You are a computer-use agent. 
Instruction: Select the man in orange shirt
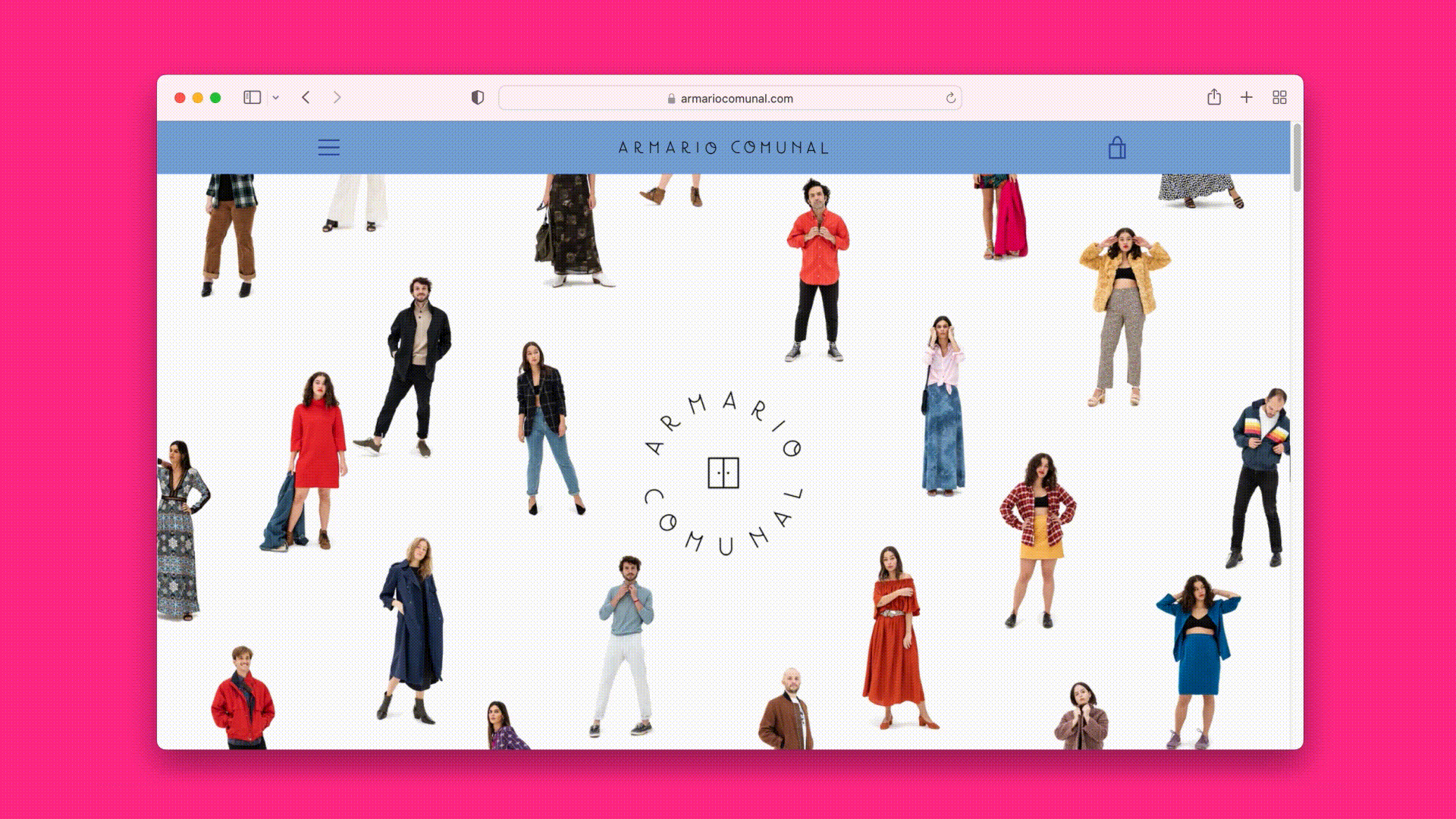[x=817, y=270]
